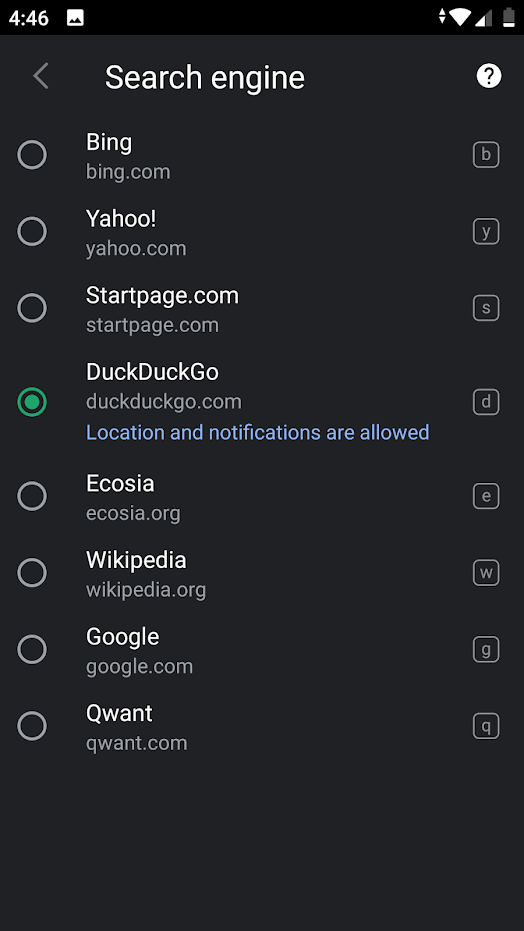Screen dimensions: 524x931
Task: Tap the Yahoo 'y' shortcut badge
Action: point(486,232)
